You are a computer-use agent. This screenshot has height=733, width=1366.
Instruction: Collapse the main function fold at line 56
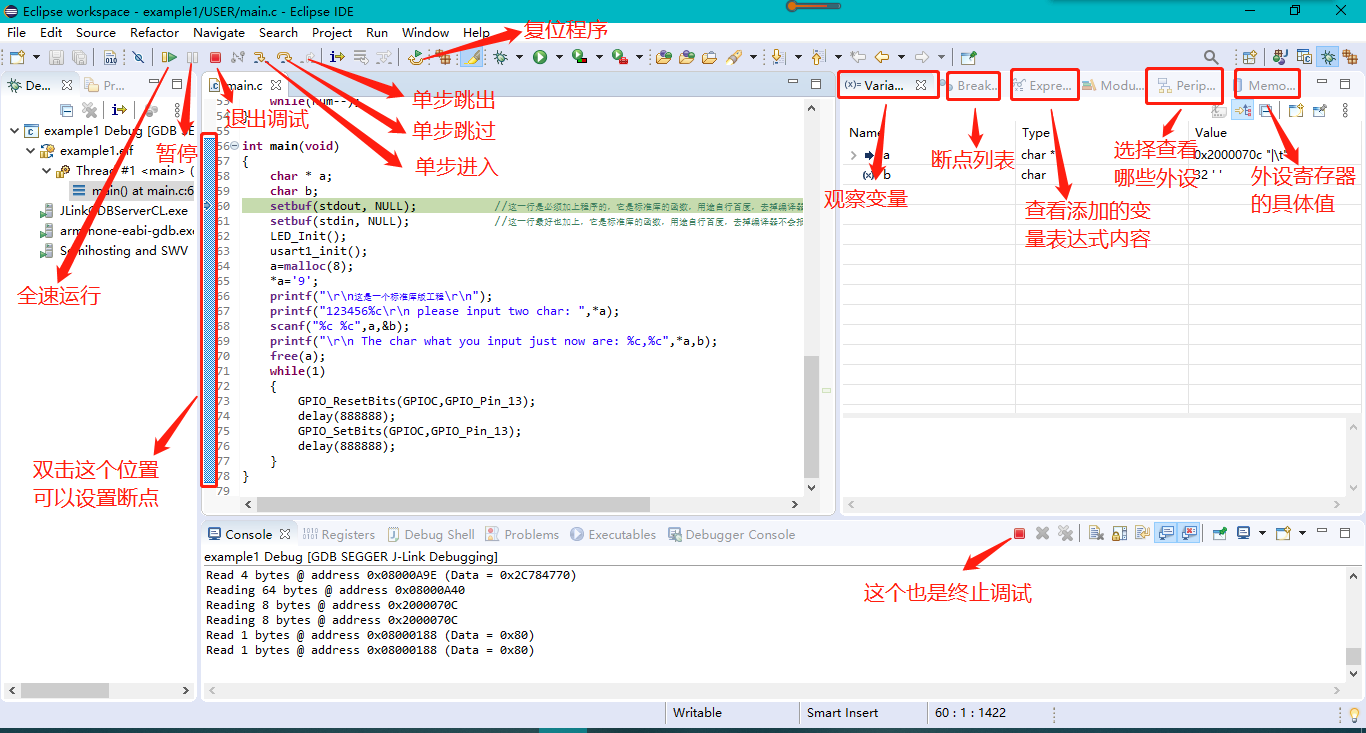[x=234, y=146]
